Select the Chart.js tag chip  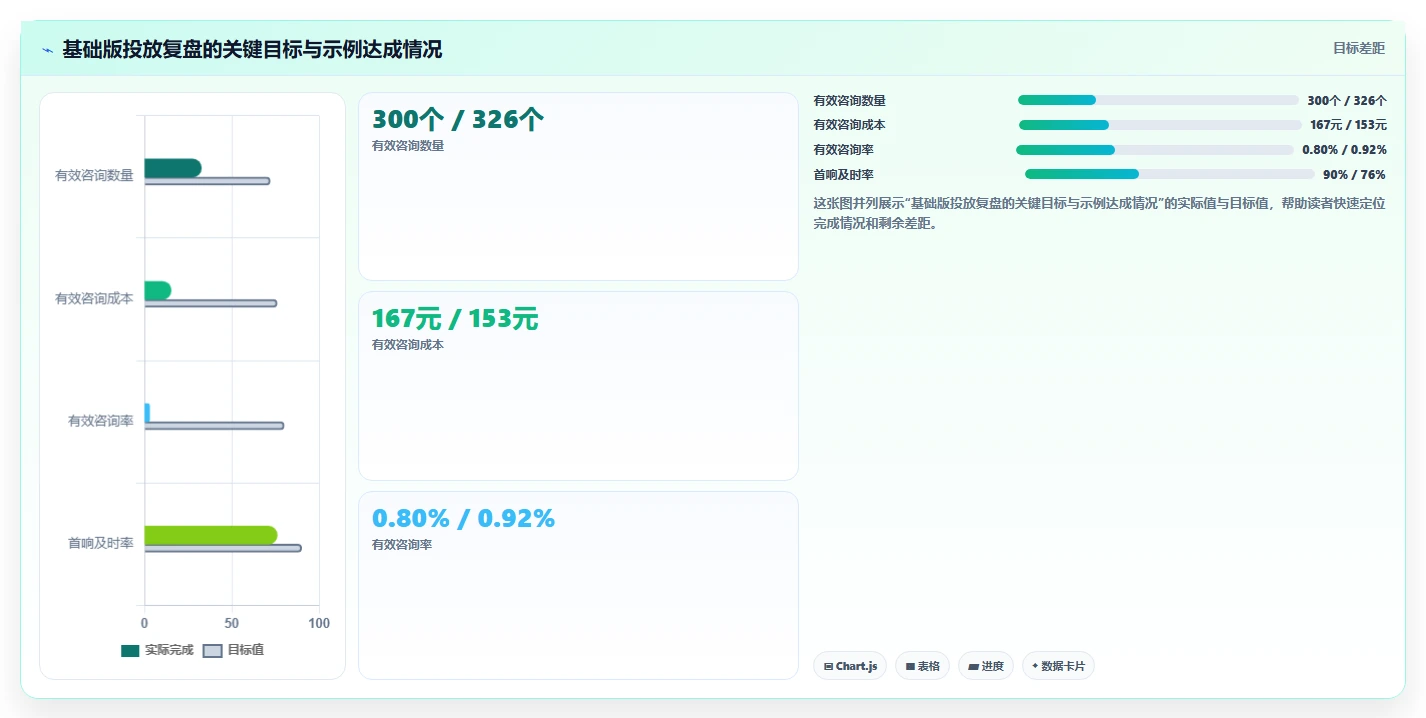click(x=850, y=666)
